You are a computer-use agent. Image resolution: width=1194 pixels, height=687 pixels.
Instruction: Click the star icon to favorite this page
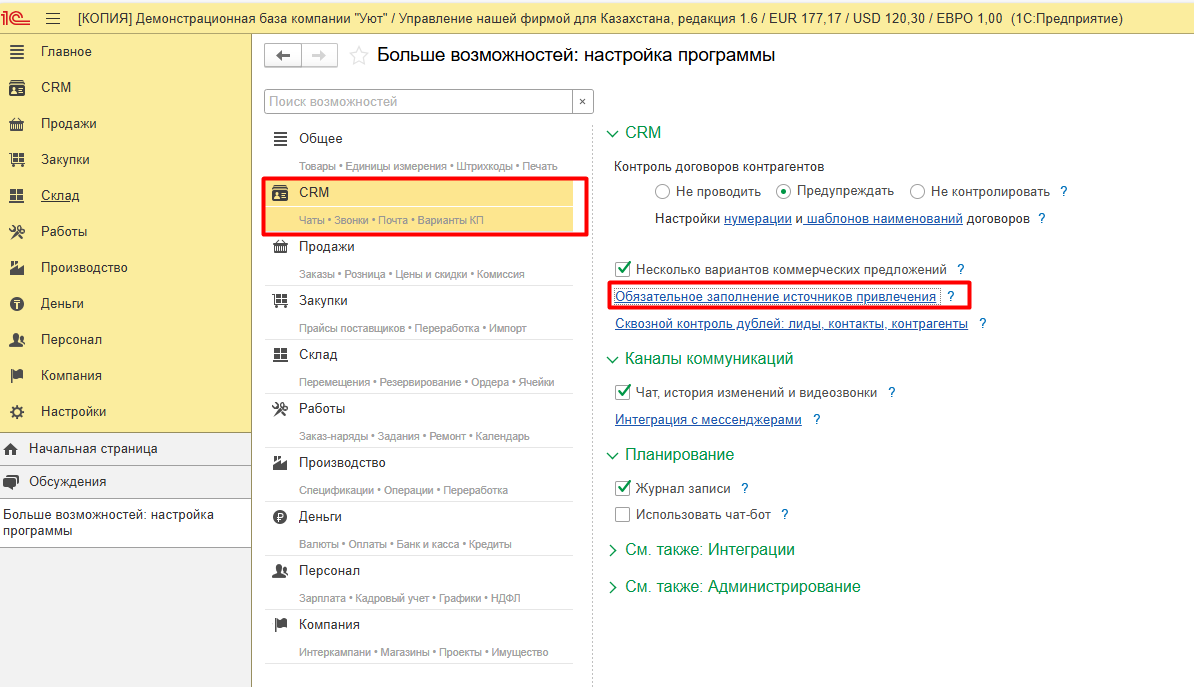click(x=358, y=56)
